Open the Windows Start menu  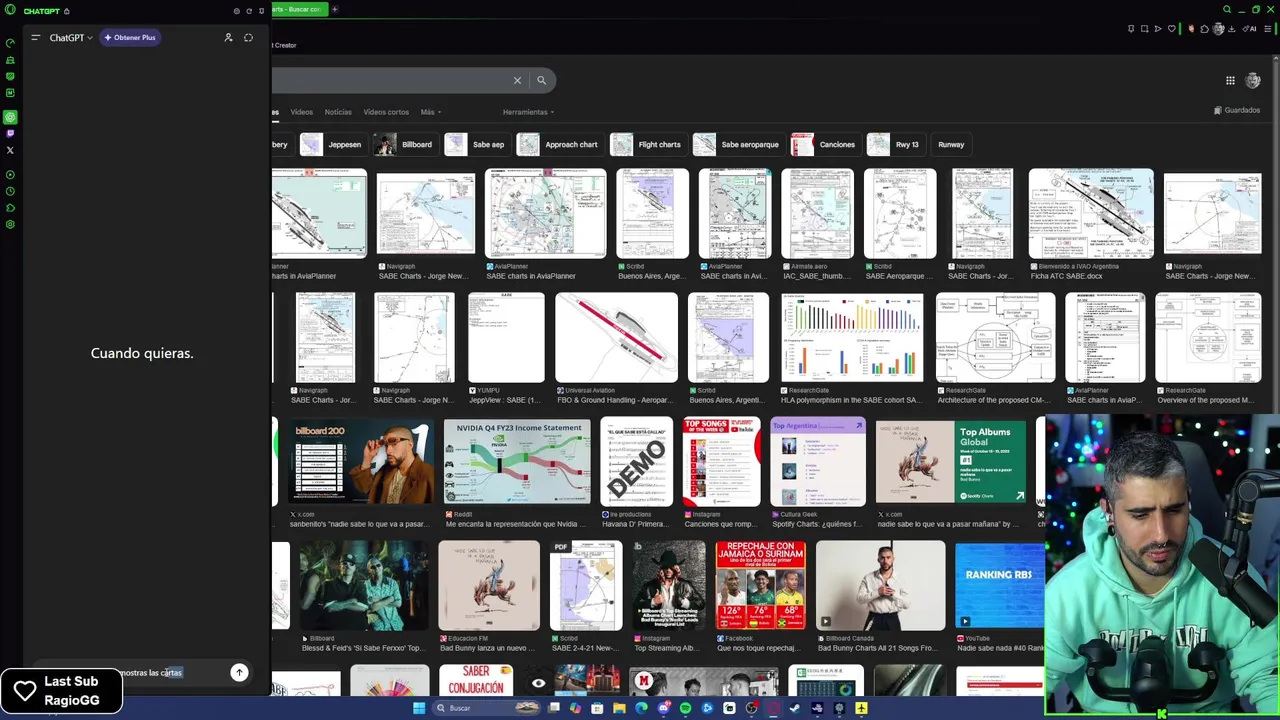tap(419, 708)
